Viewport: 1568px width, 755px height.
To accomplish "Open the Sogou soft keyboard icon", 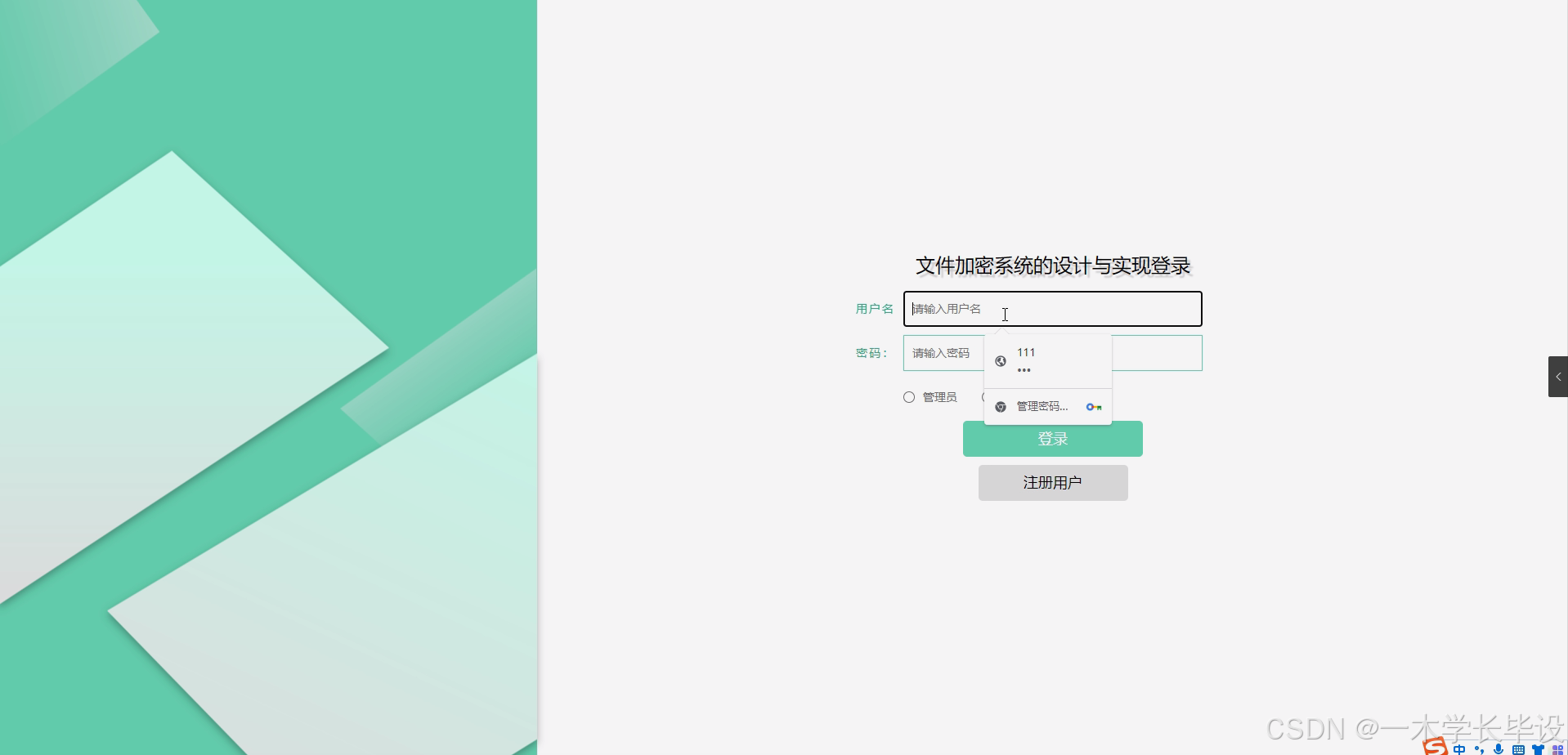I will 1518,749.
